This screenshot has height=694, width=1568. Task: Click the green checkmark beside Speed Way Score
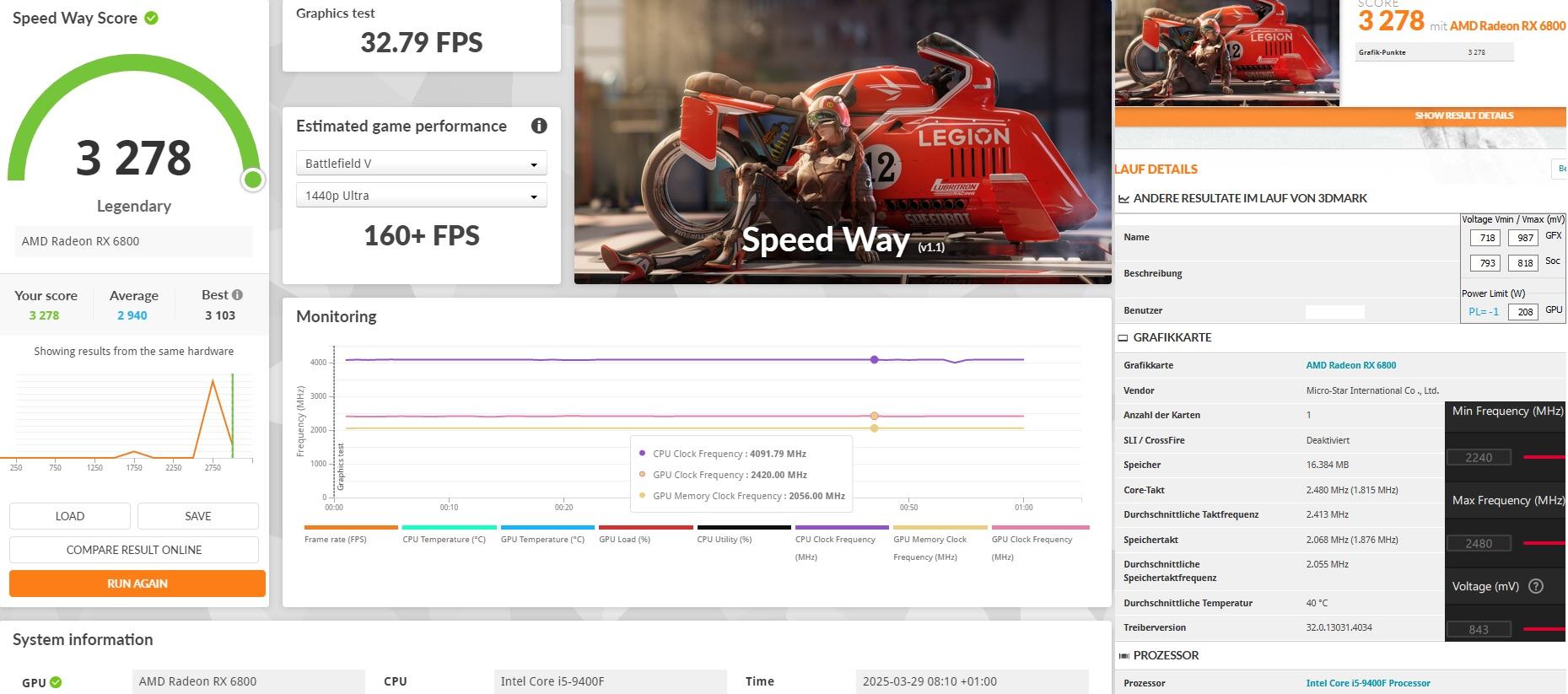coord(151,18)
